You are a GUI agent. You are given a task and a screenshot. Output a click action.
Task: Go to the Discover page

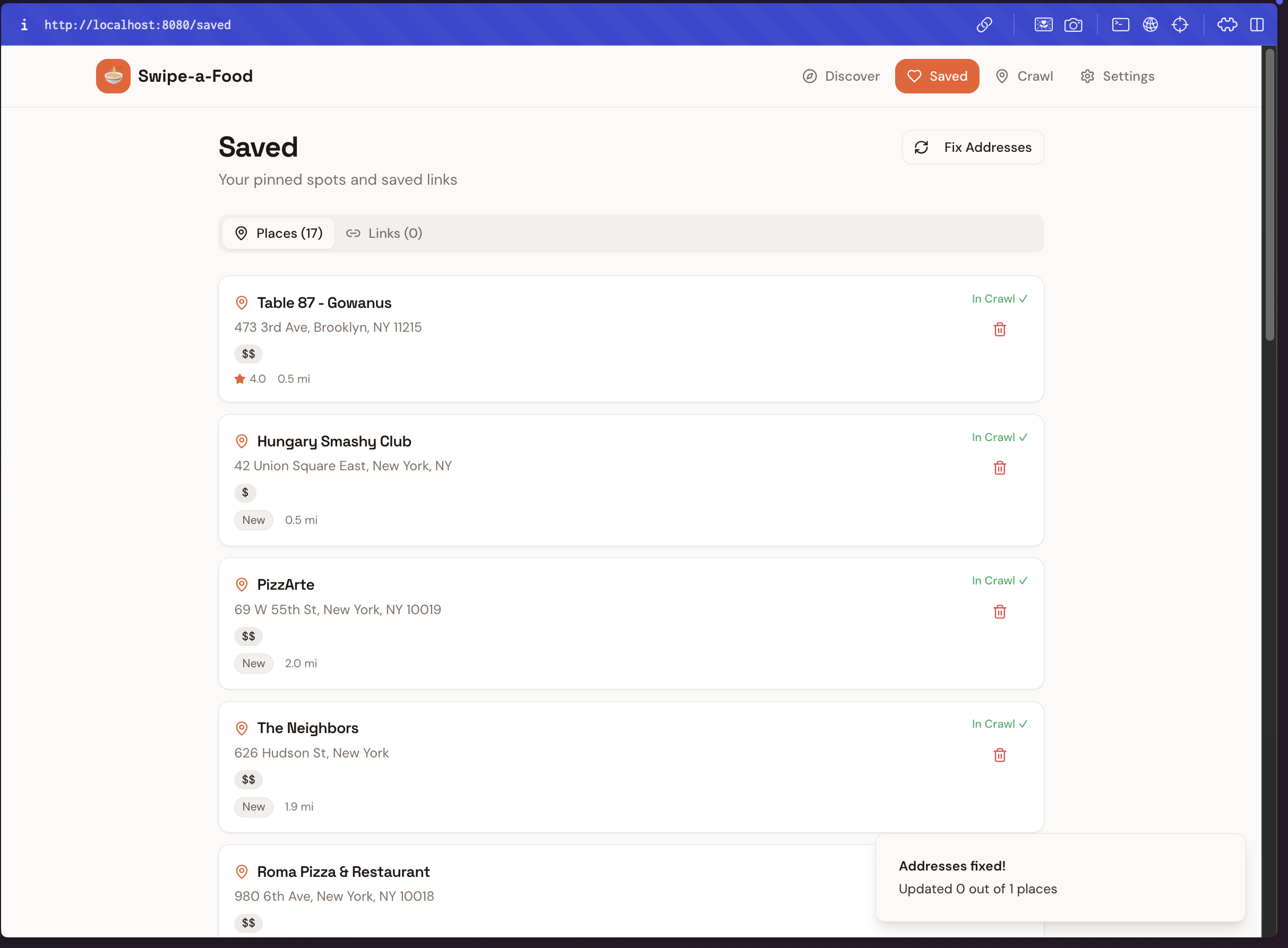[841, 76]
